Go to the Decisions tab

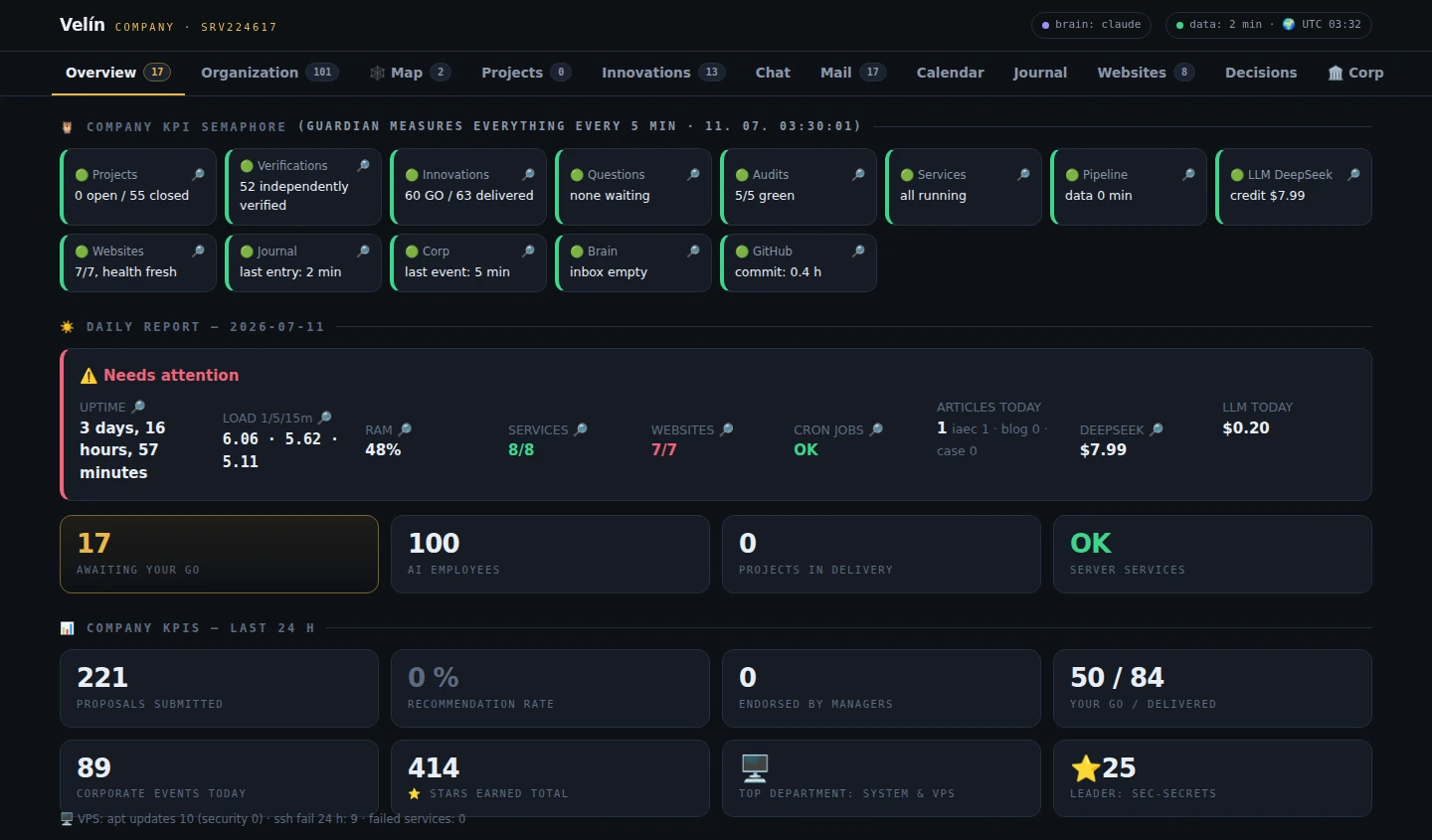point(1261,73)
